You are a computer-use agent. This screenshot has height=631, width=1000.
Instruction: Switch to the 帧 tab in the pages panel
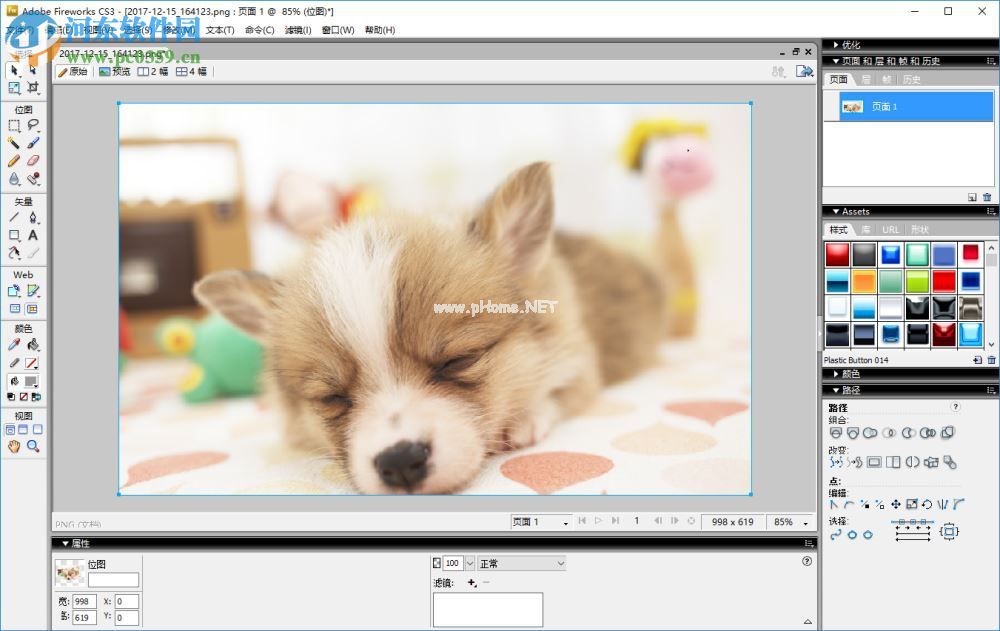[x=887, y=78]
